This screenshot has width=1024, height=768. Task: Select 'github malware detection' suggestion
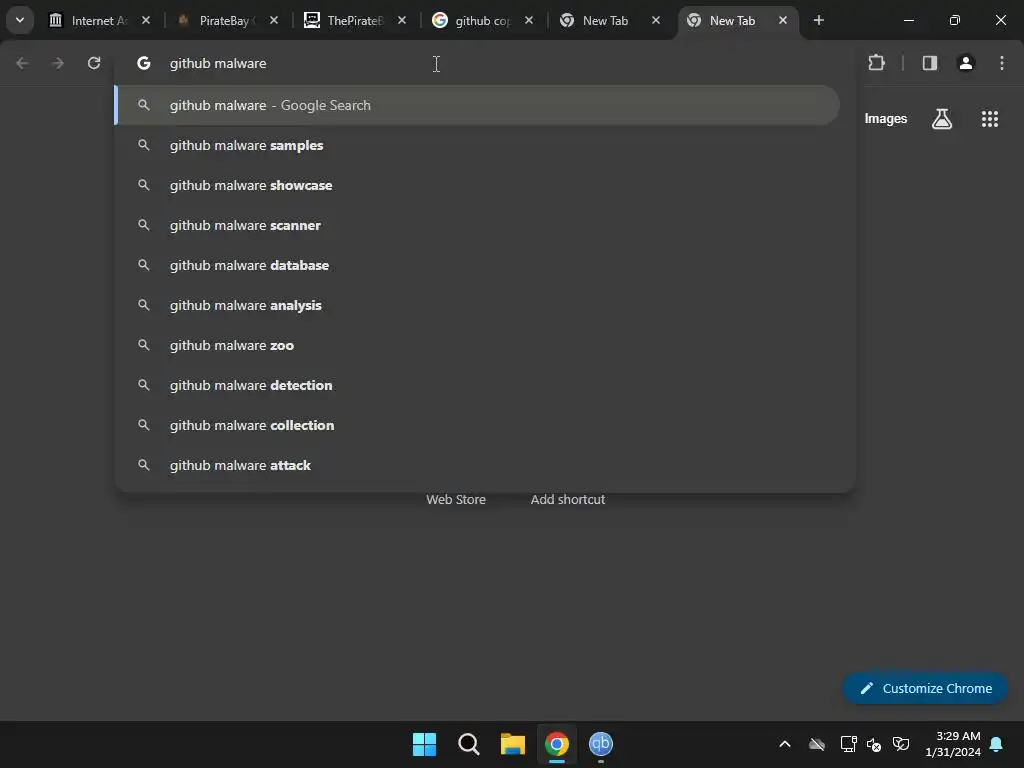(x=477, y=385)
